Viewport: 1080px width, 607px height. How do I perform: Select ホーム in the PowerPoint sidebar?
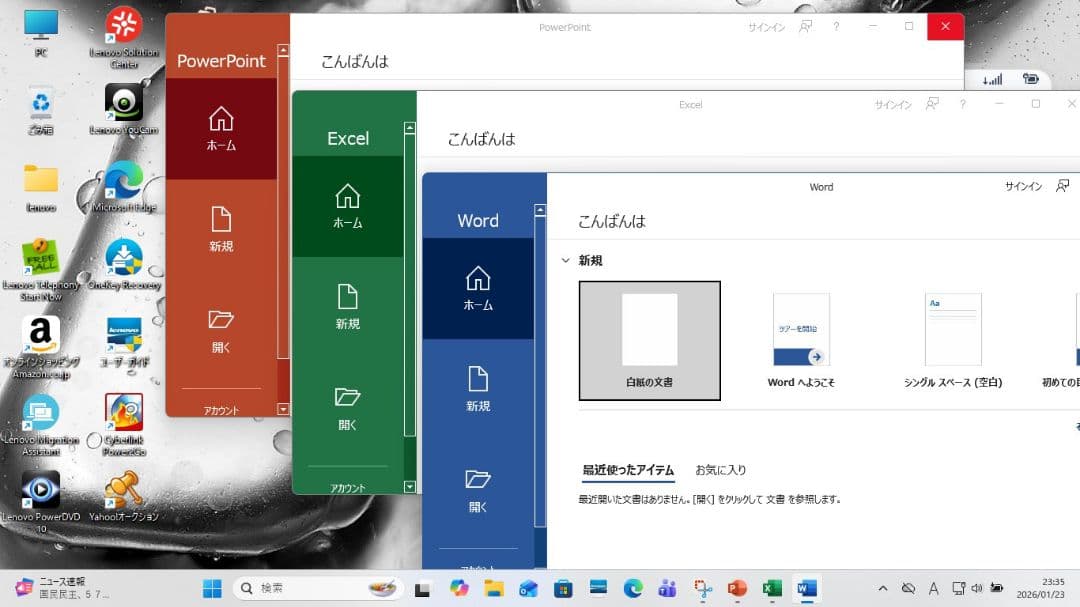(x=221, y=127)
